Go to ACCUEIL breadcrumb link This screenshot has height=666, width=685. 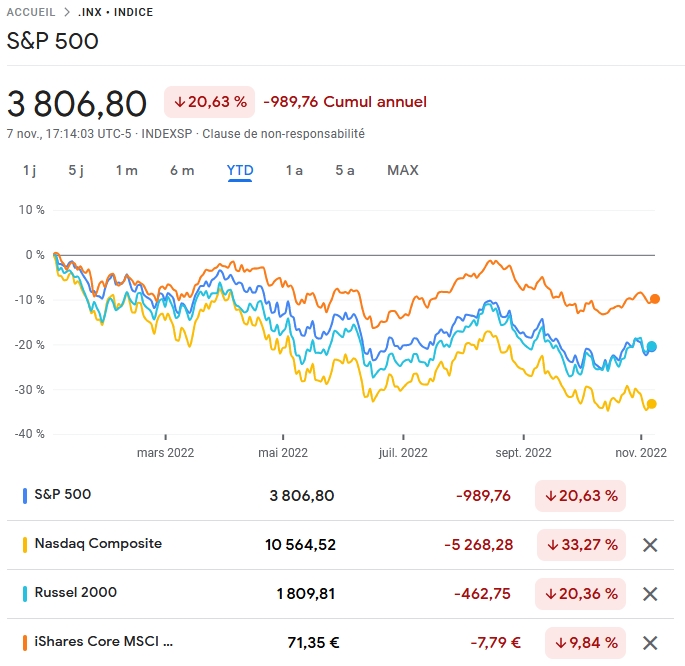coord(31,12)
